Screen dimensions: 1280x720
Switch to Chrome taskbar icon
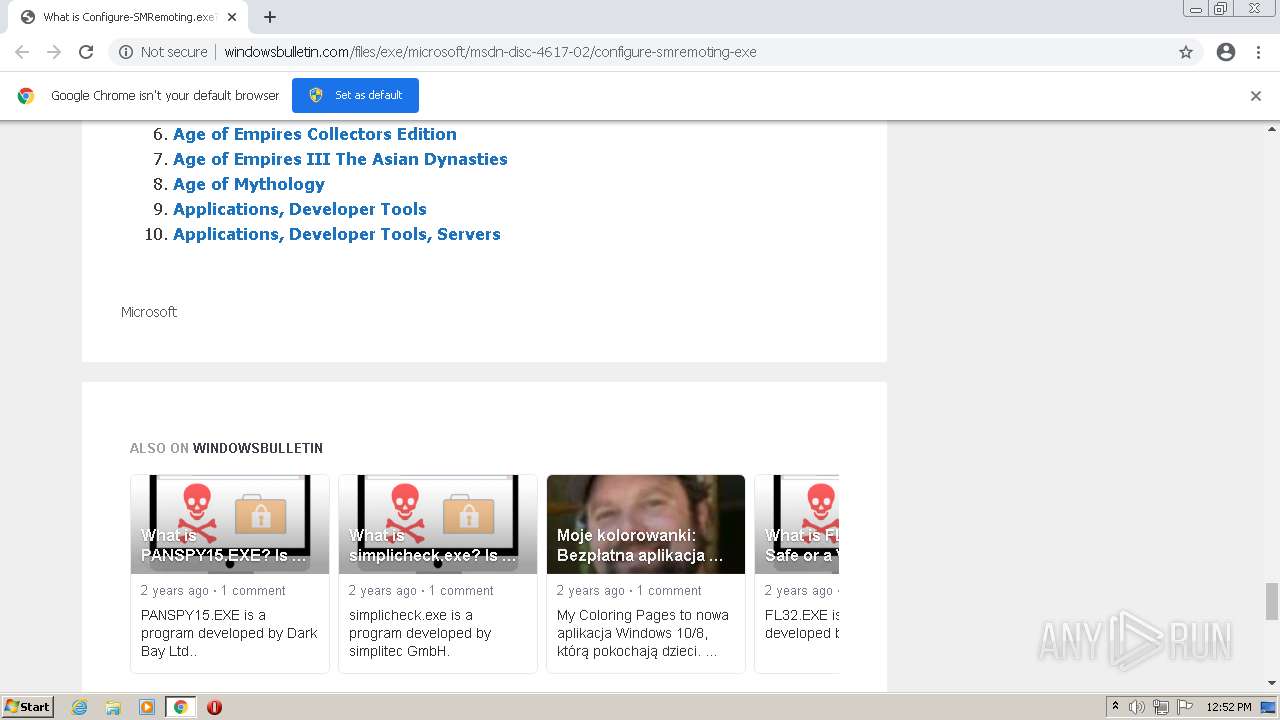click(x=180, y=707)
